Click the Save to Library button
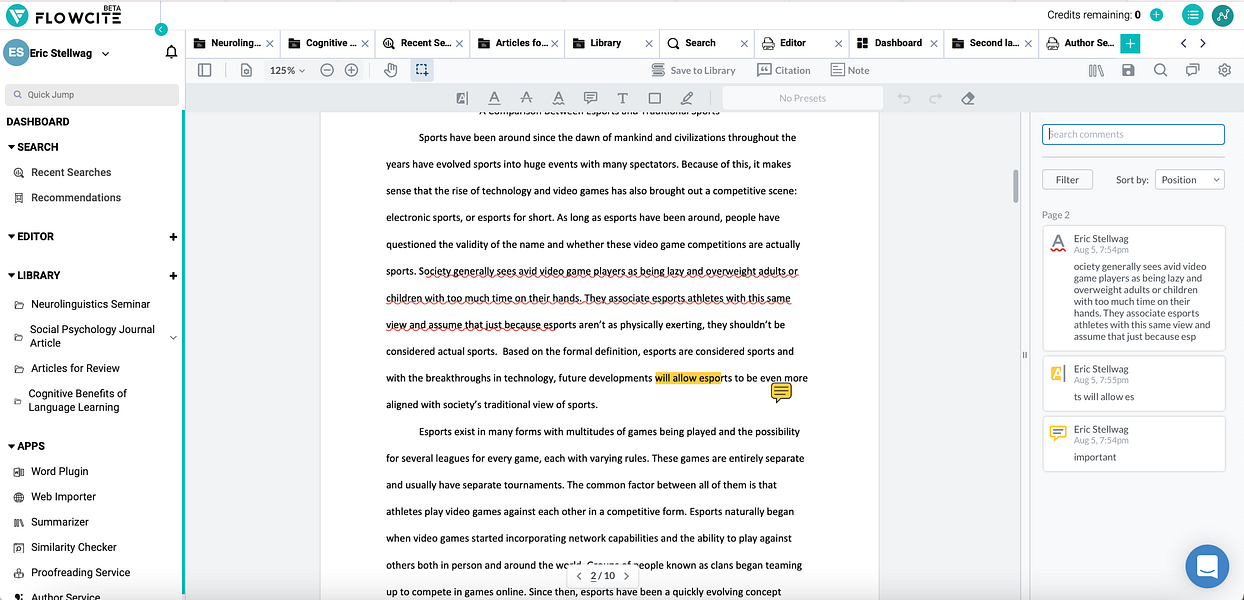Screen dimensions: 1244x600 coord(693,70)
